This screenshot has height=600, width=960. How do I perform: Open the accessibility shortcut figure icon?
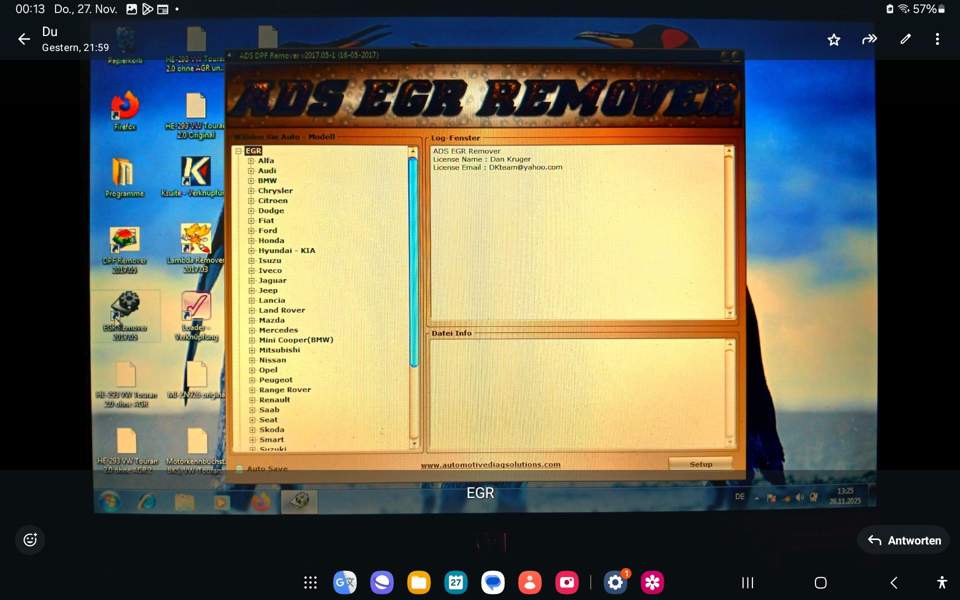click(941, 582)
